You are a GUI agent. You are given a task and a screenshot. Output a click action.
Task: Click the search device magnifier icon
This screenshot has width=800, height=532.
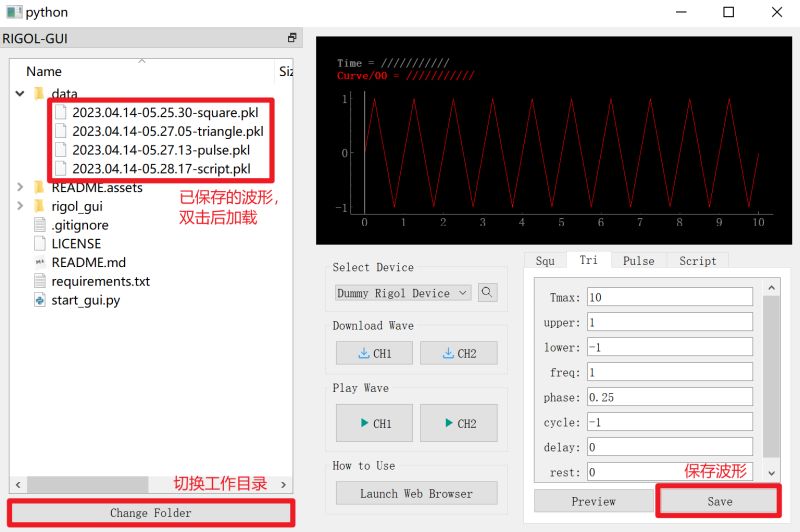tap(487, 292)
